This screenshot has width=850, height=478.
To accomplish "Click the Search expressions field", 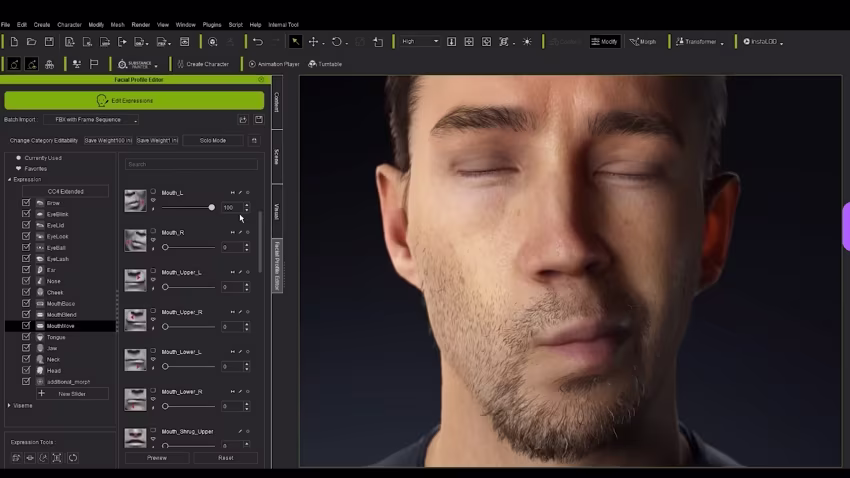I will coord(191,164).
